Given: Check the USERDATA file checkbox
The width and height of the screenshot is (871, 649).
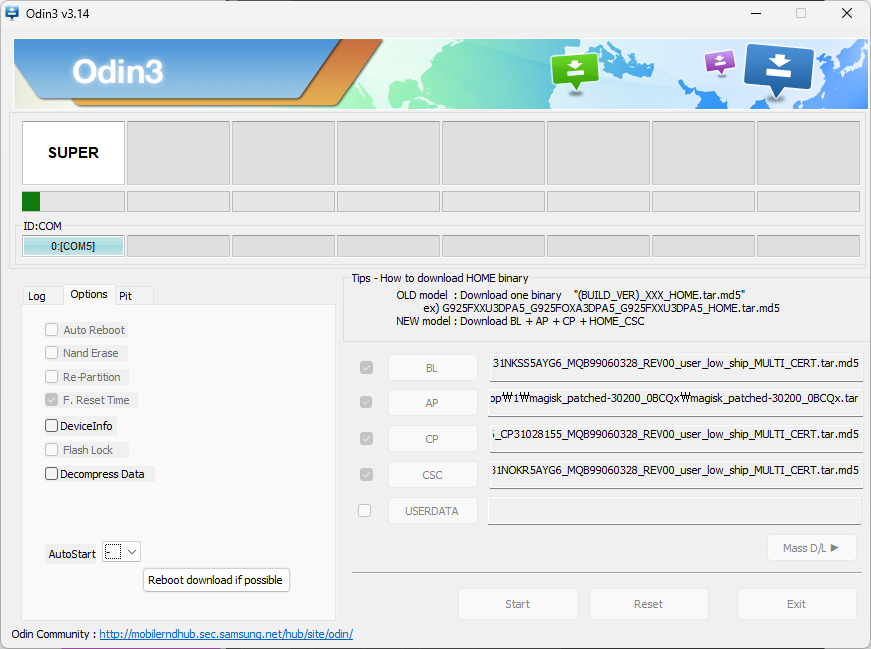Looking at the screenshot, I should 364,510.
